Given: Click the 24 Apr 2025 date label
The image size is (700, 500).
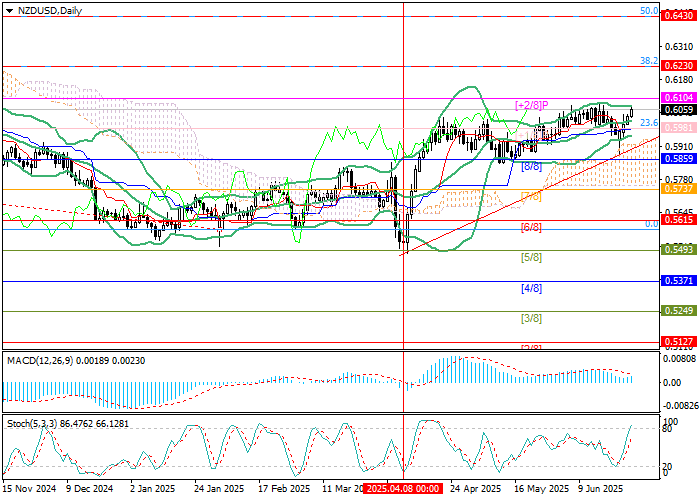Looking at the screenshot, I should coord(474,490).
